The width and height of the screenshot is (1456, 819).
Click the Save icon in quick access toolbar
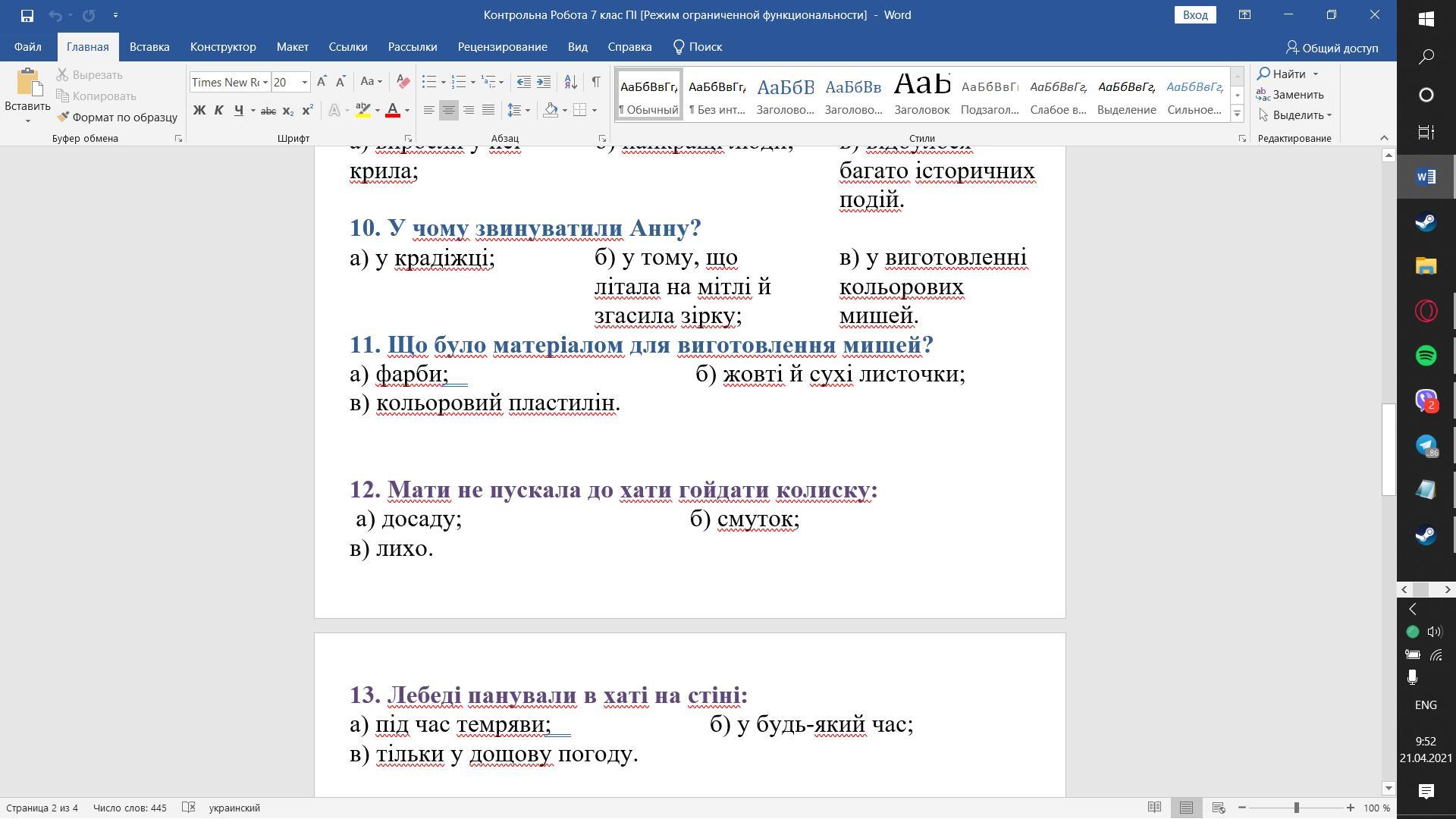click(x=27, y=15)
